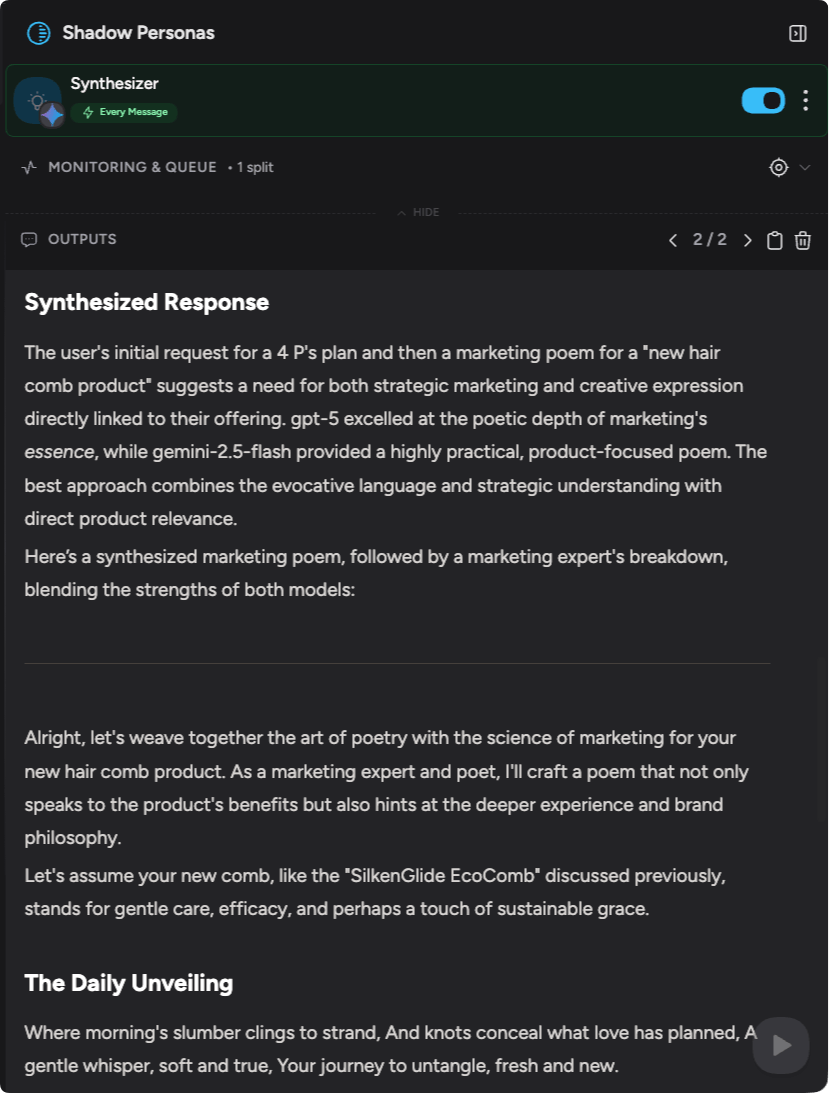Click the monitoring target icon
The height and width of the screenshot is (1093, 829).
779,167
